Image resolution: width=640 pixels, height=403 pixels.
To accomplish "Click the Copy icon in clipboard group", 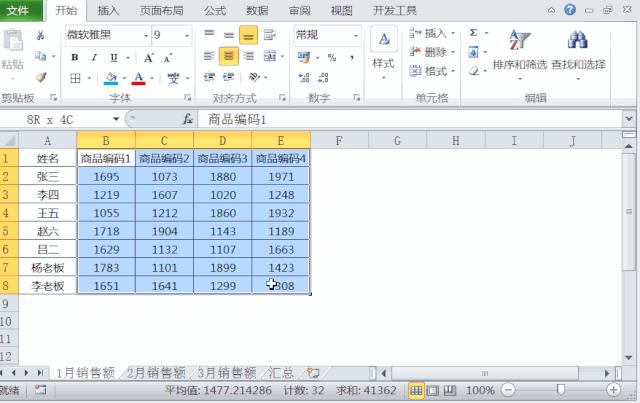I will [40, 56].
